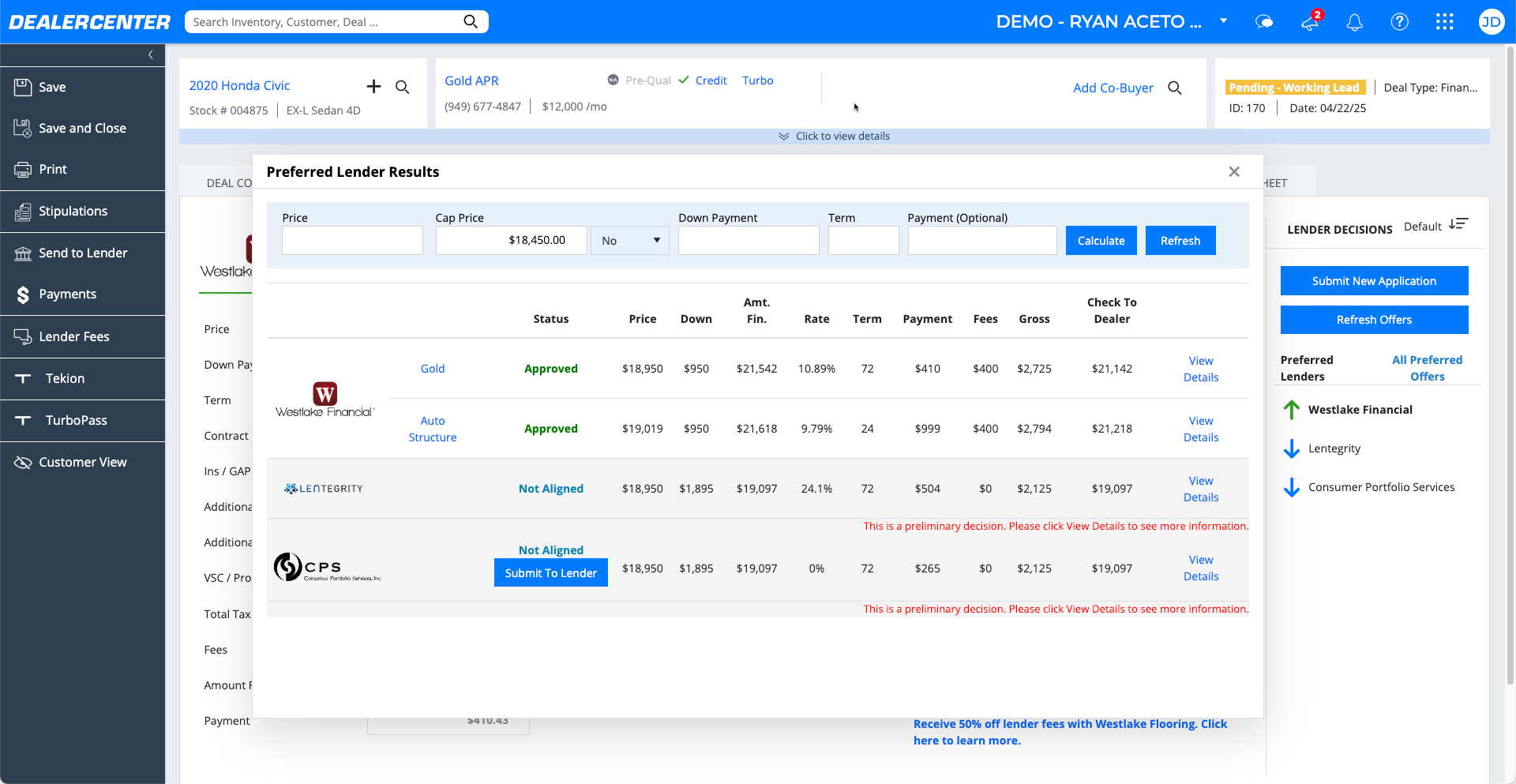The image size is (1516, 784).
Task: Expand the dealership name dropdown arrow
Action: 1223,21
